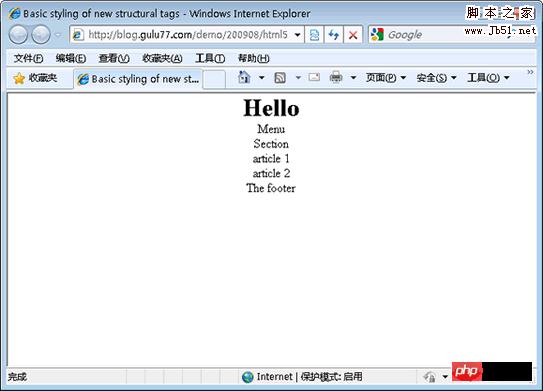543x391 pixels.
Task: Click the 完成 status bar text
Action: (17, 377)
